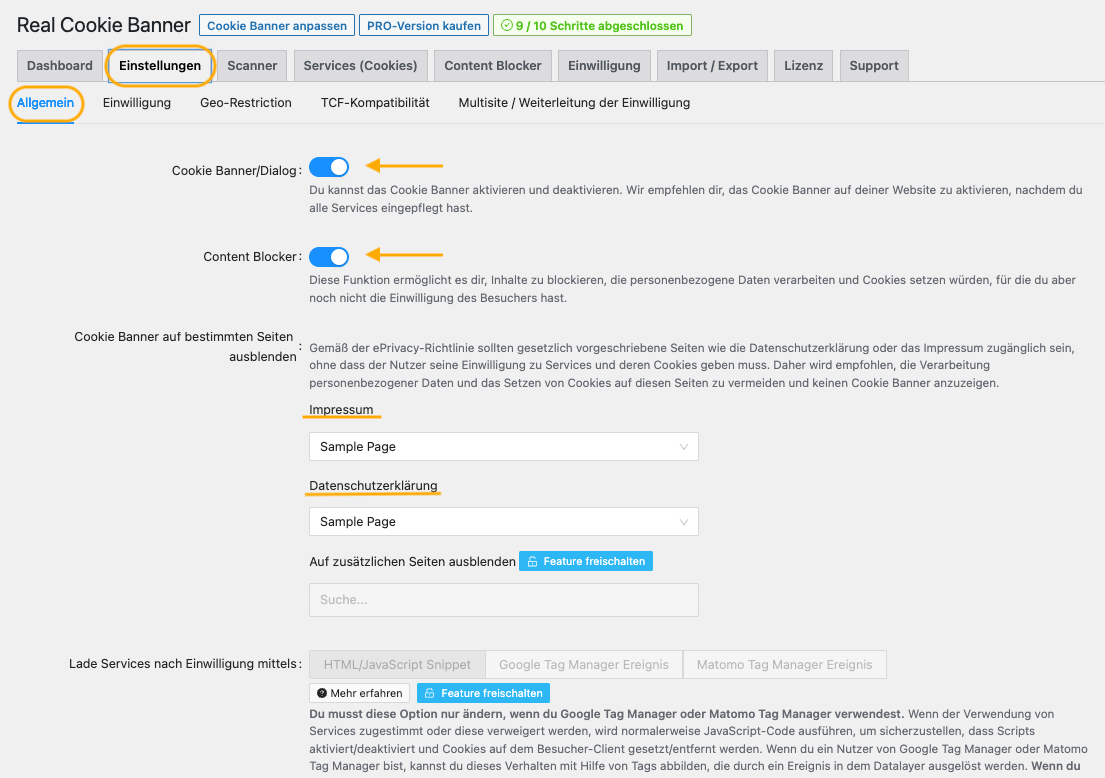Click the 'Content Blocker' setting label
The width and height of the screenshot is (1105, 778).
(250, 257)
